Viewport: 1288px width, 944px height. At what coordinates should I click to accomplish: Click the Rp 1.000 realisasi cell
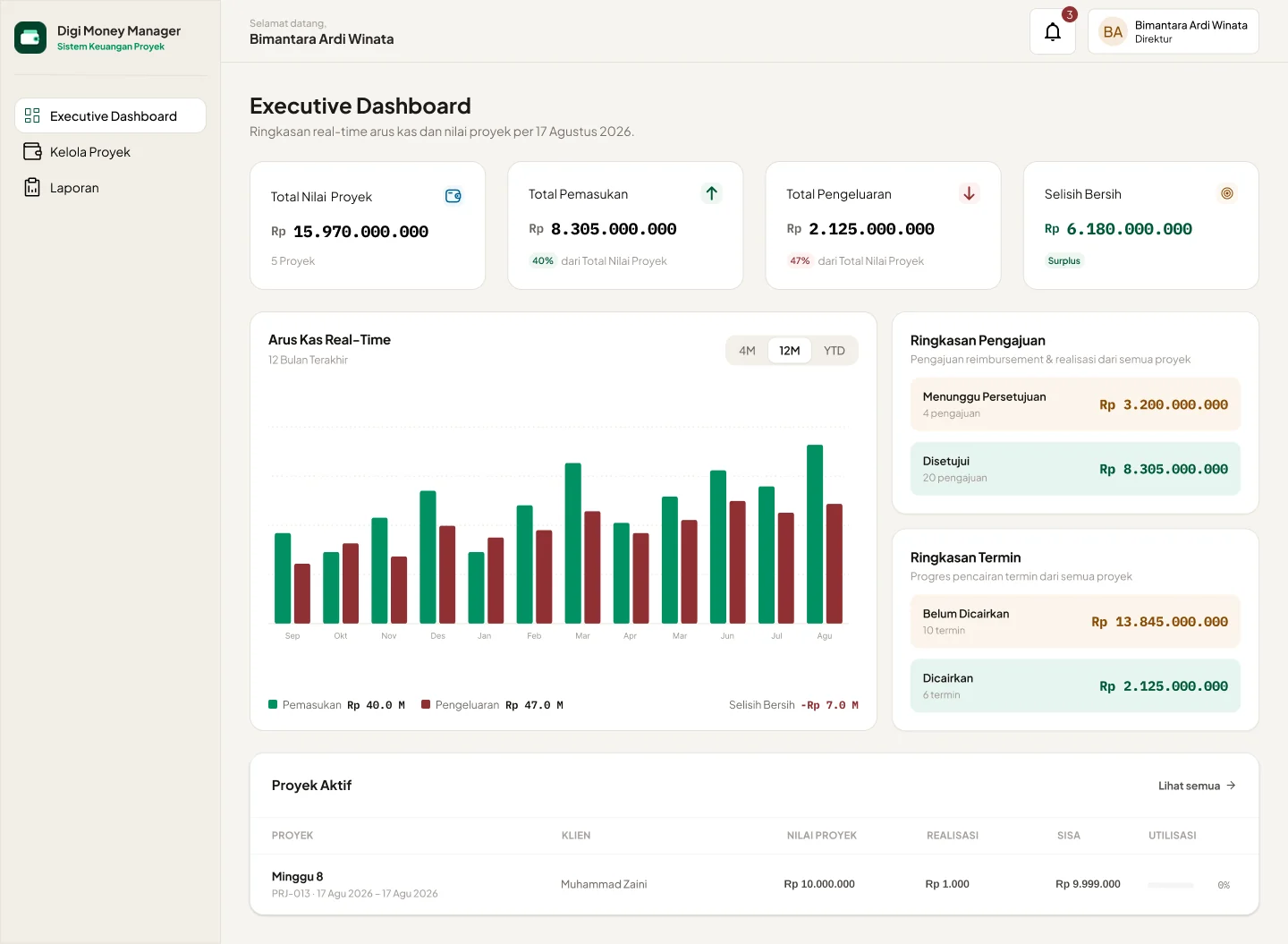pos(947,884)
